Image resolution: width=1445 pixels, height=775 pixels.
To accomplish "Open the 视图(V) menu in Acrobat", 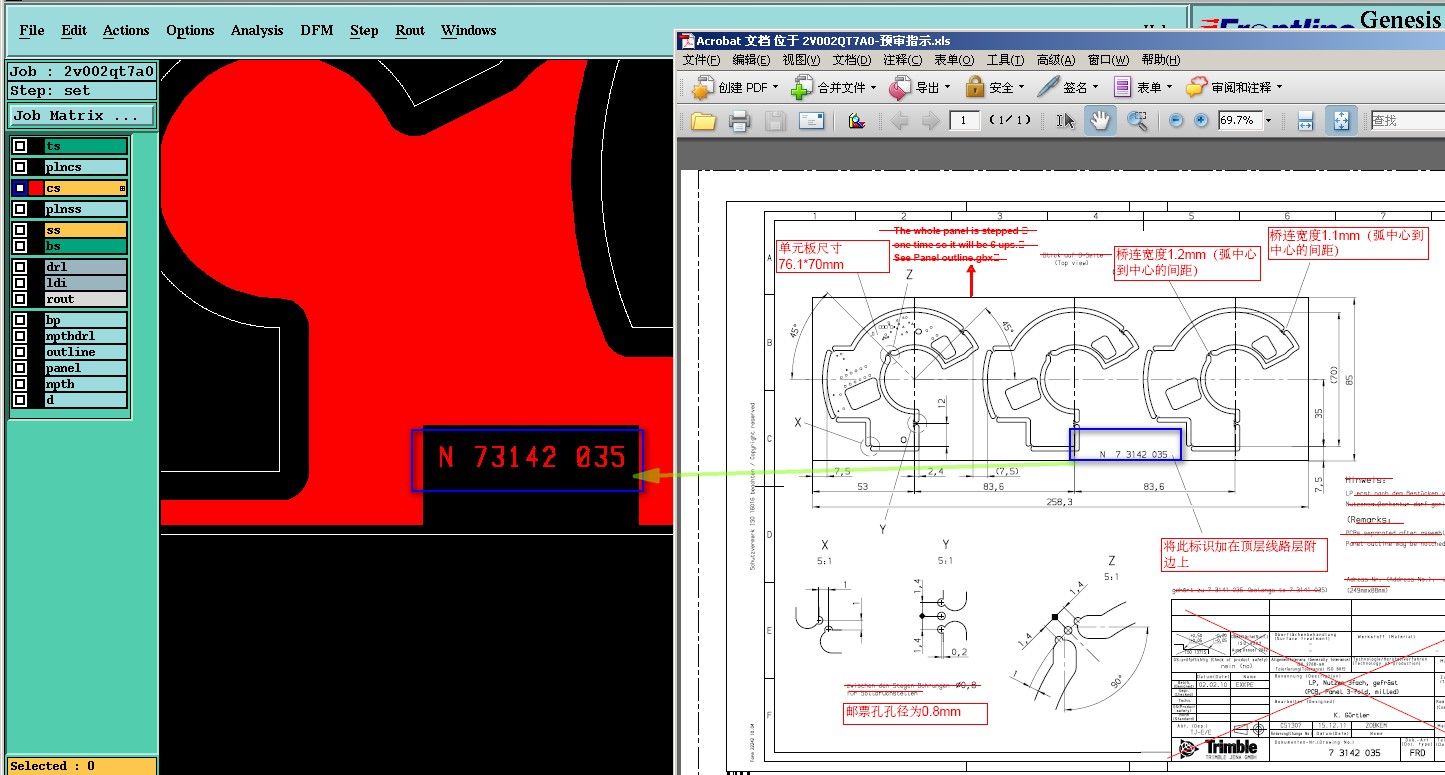I will [800, 60].
